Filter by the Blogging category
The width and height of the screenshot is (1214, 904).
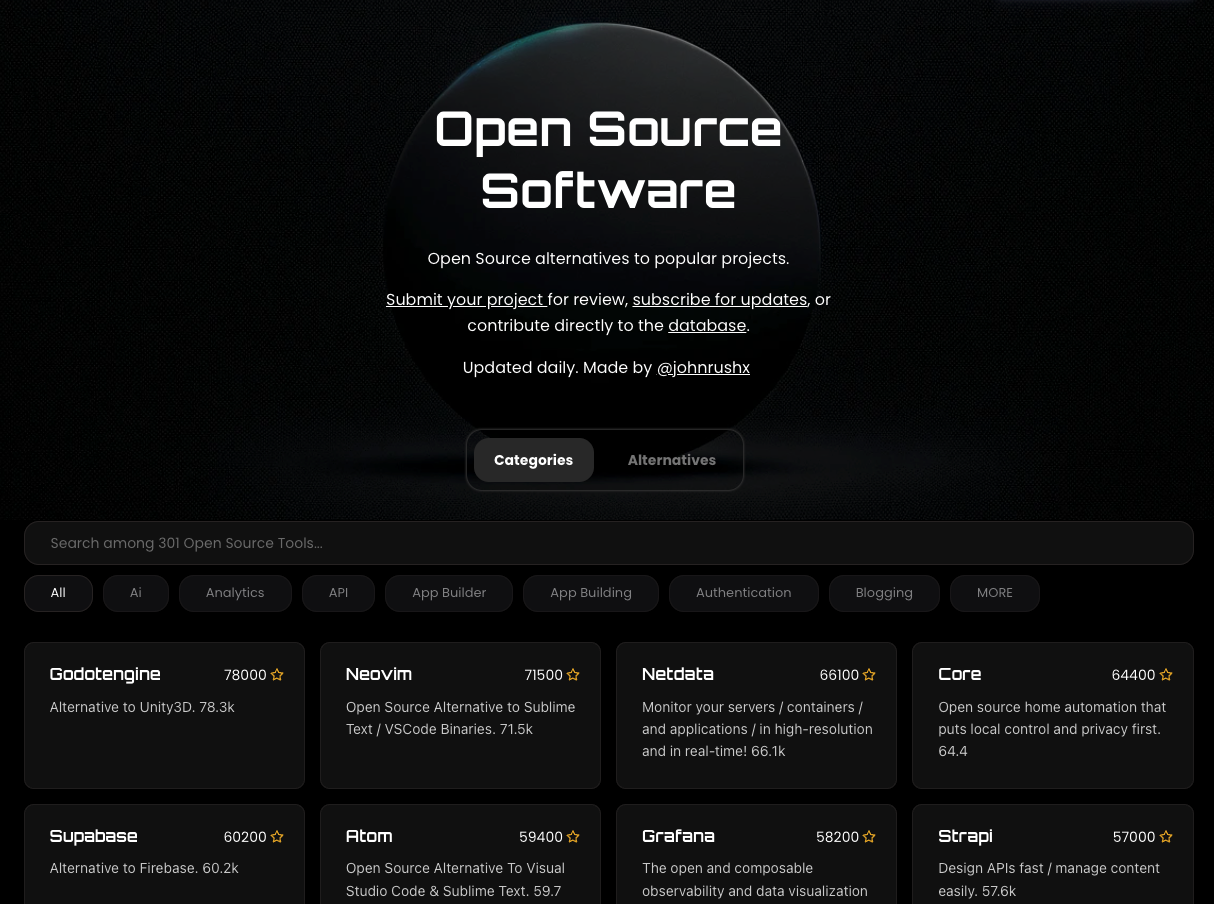(x=884, y=593)
